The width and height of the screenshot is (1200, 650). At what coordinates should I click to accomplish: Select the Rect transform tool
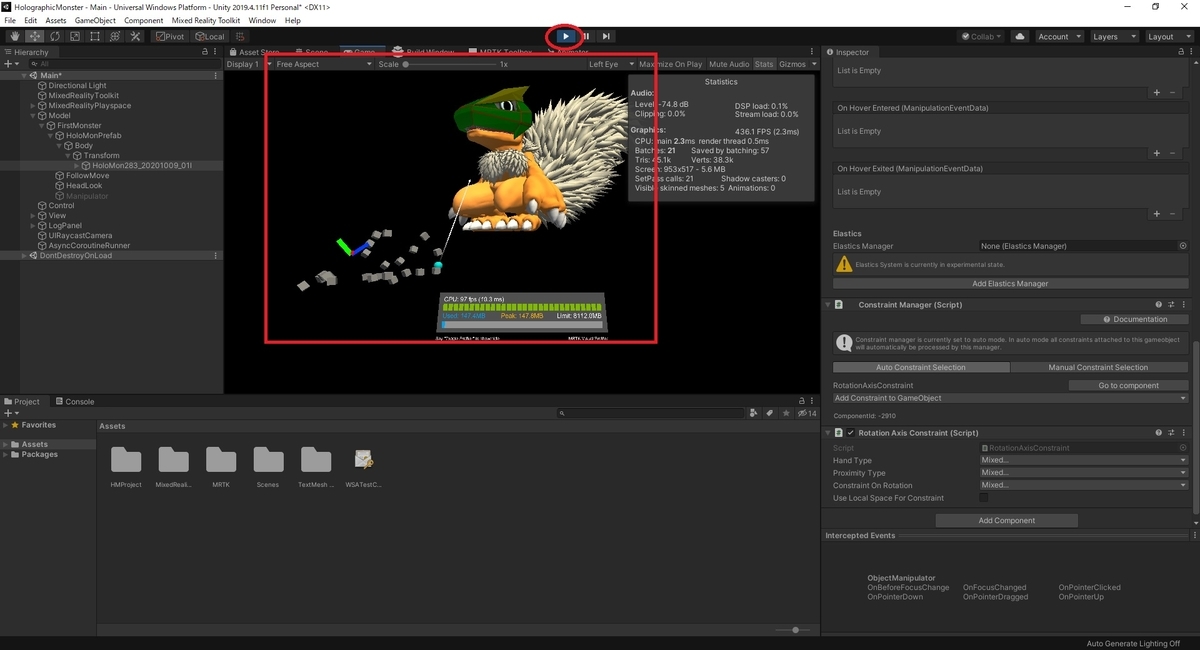[x=94, y=36]
